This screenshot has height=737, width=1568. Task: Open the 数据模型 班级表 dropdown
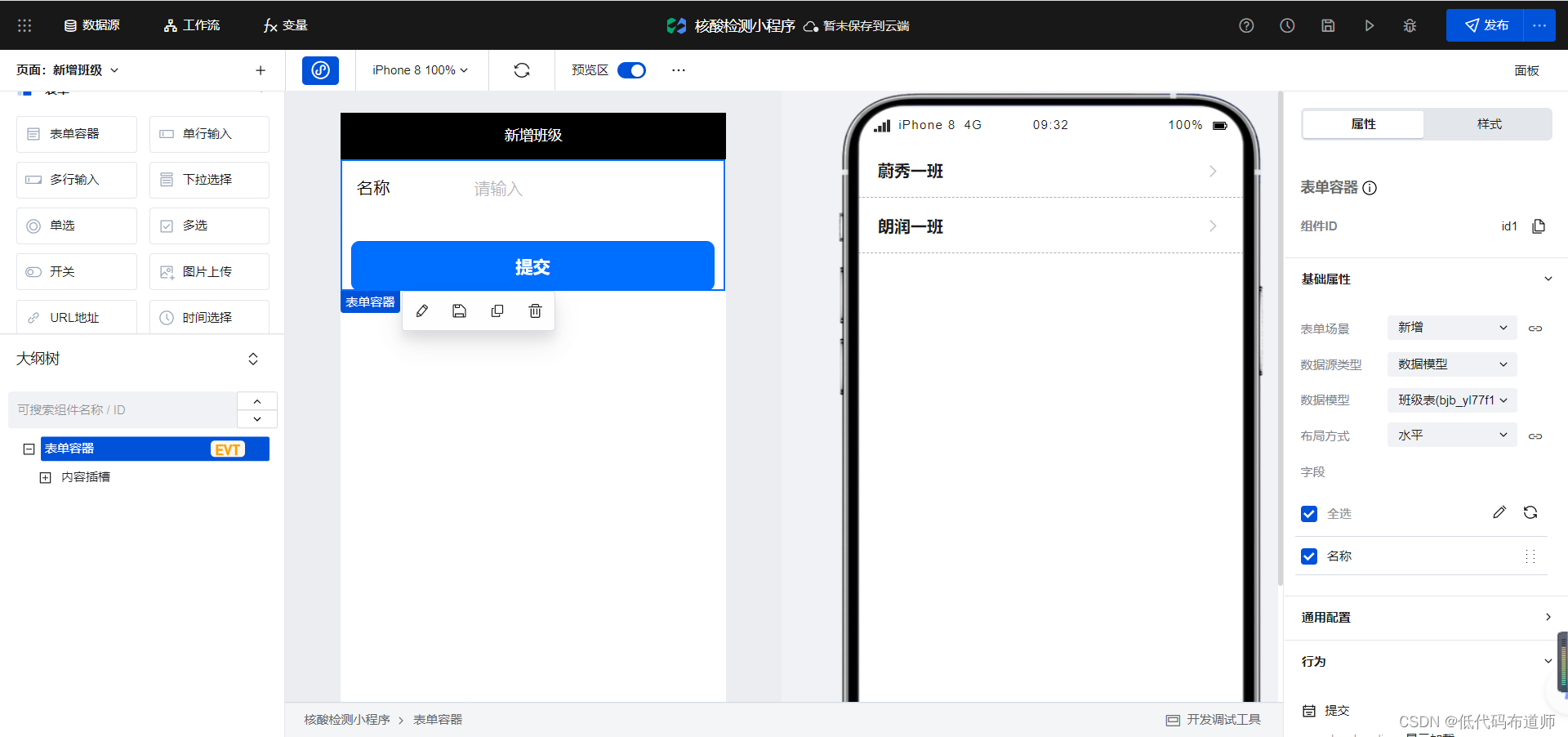coord(1452,400)
